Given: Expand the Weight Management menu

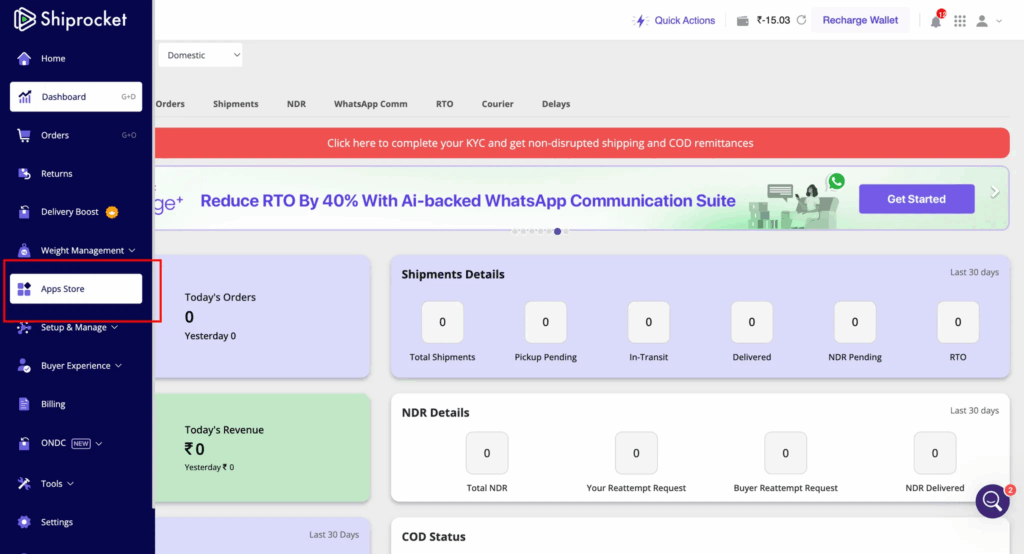Looking at the screenshot, I should [x=82, y=251].
